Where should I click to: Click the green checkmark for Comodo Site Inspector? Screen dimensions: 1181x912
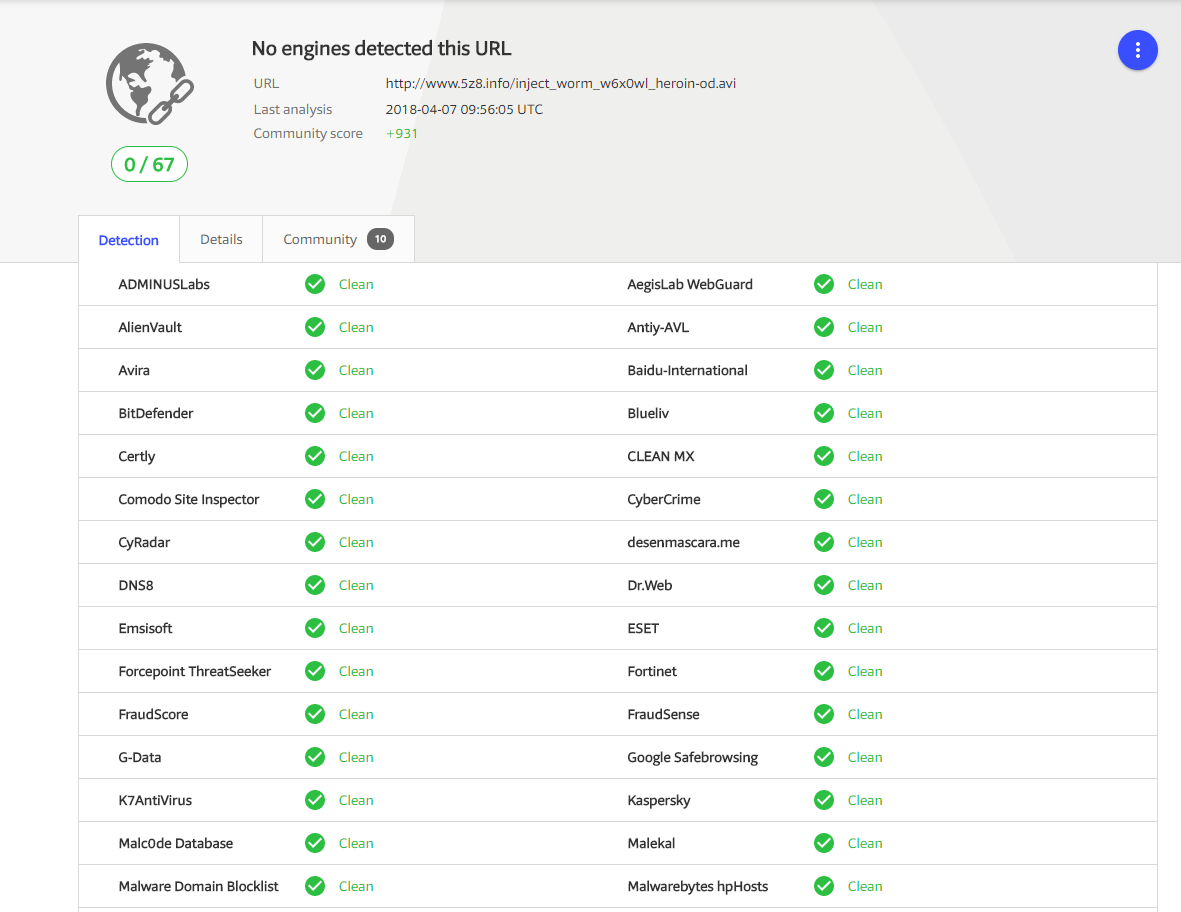315,499
